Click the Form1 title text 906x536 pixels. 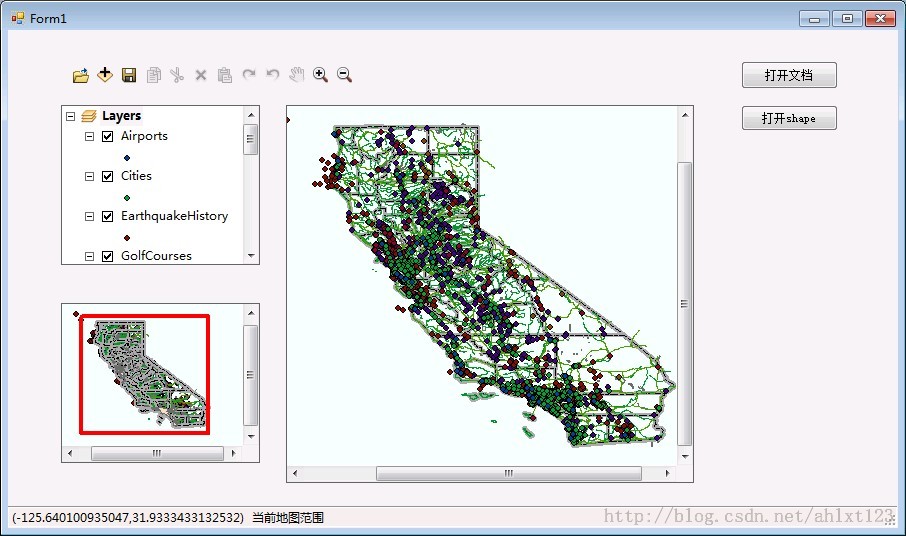tap(49, 18)
